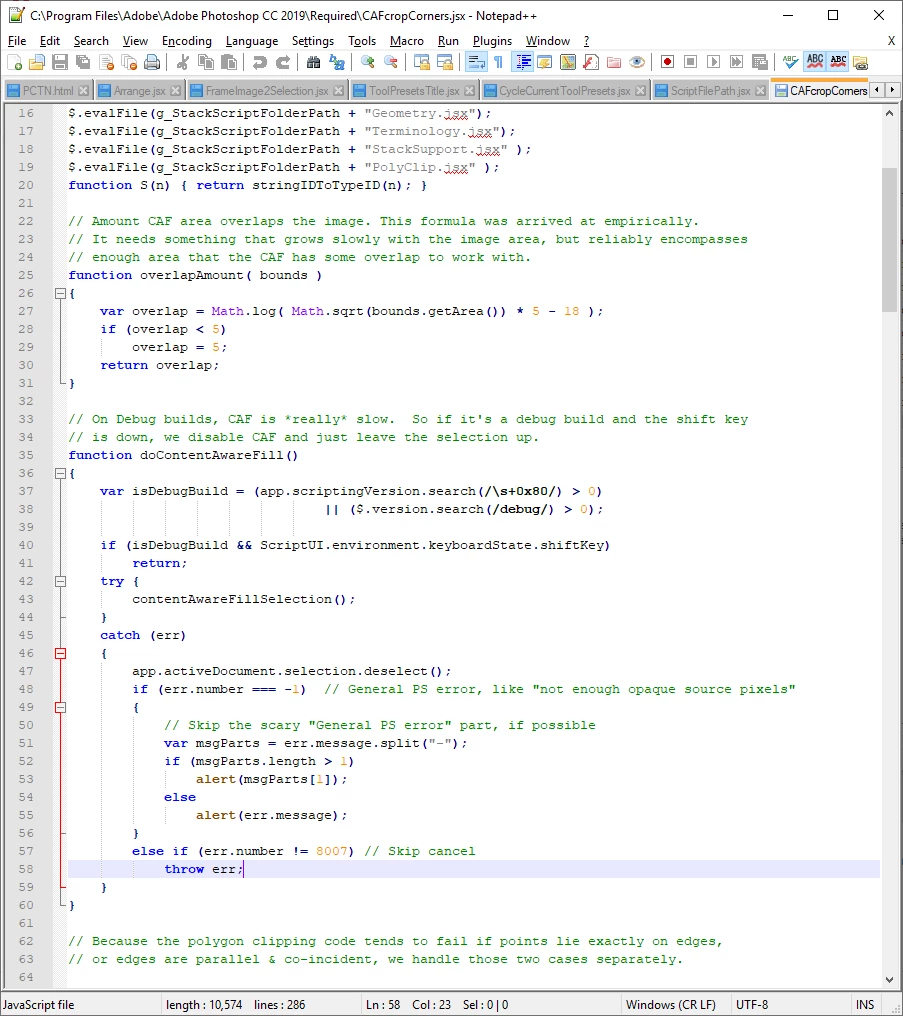This screenshot has width=903, height=1016.
Task: Click the Save All toolbar icon
Action: pyautogui.click(x=83, y=62)
